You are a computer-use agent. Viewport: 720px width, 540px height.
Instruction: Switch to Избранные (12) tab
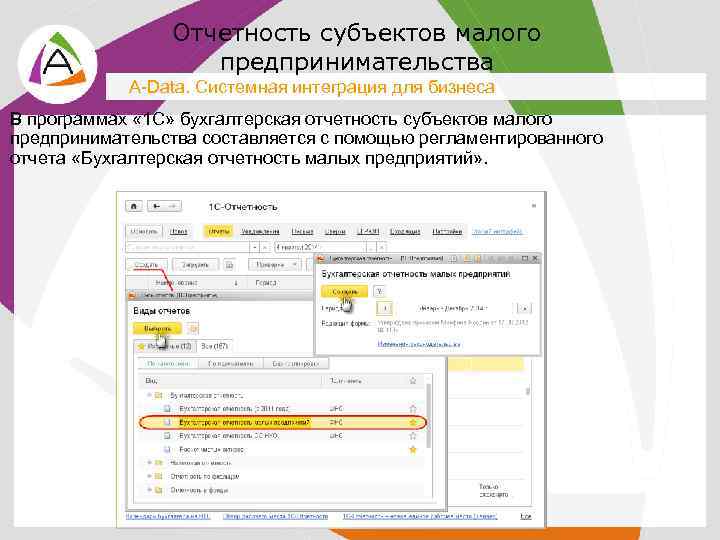click(165, 346)
